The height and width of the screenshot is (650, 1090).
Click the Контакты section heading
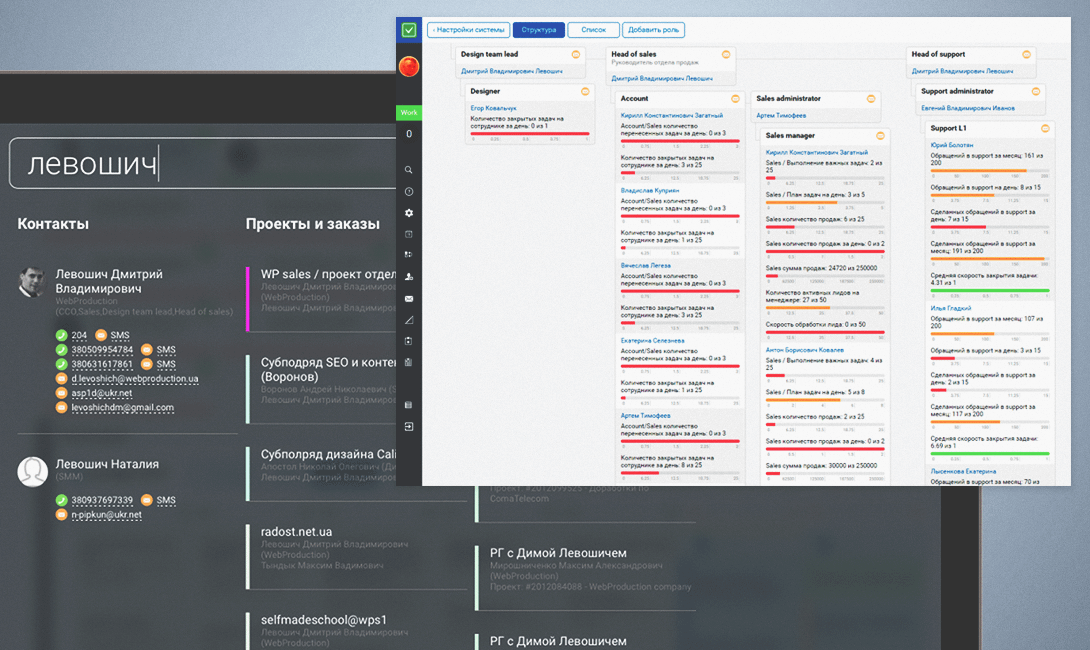pyautogui.click(x=53, y=224)
